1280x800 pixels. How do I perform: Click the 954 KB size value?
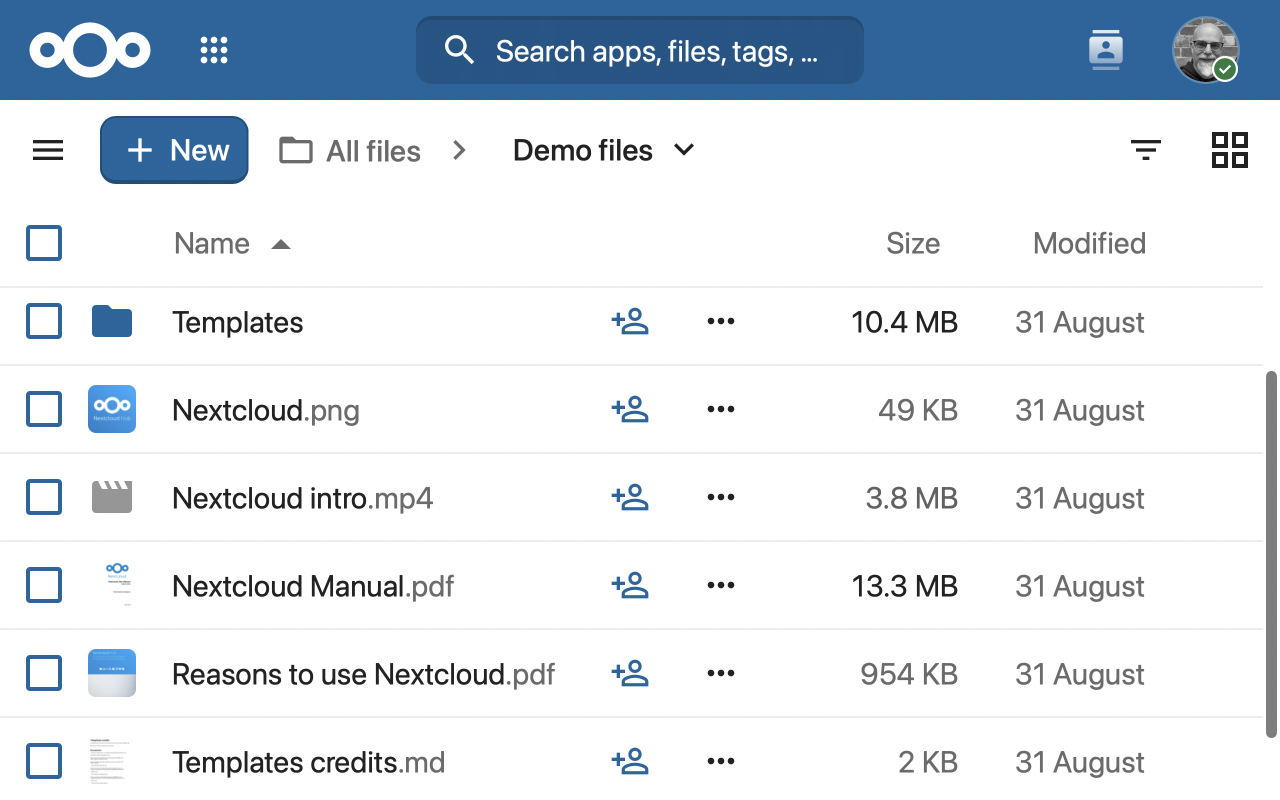[909, 674]
